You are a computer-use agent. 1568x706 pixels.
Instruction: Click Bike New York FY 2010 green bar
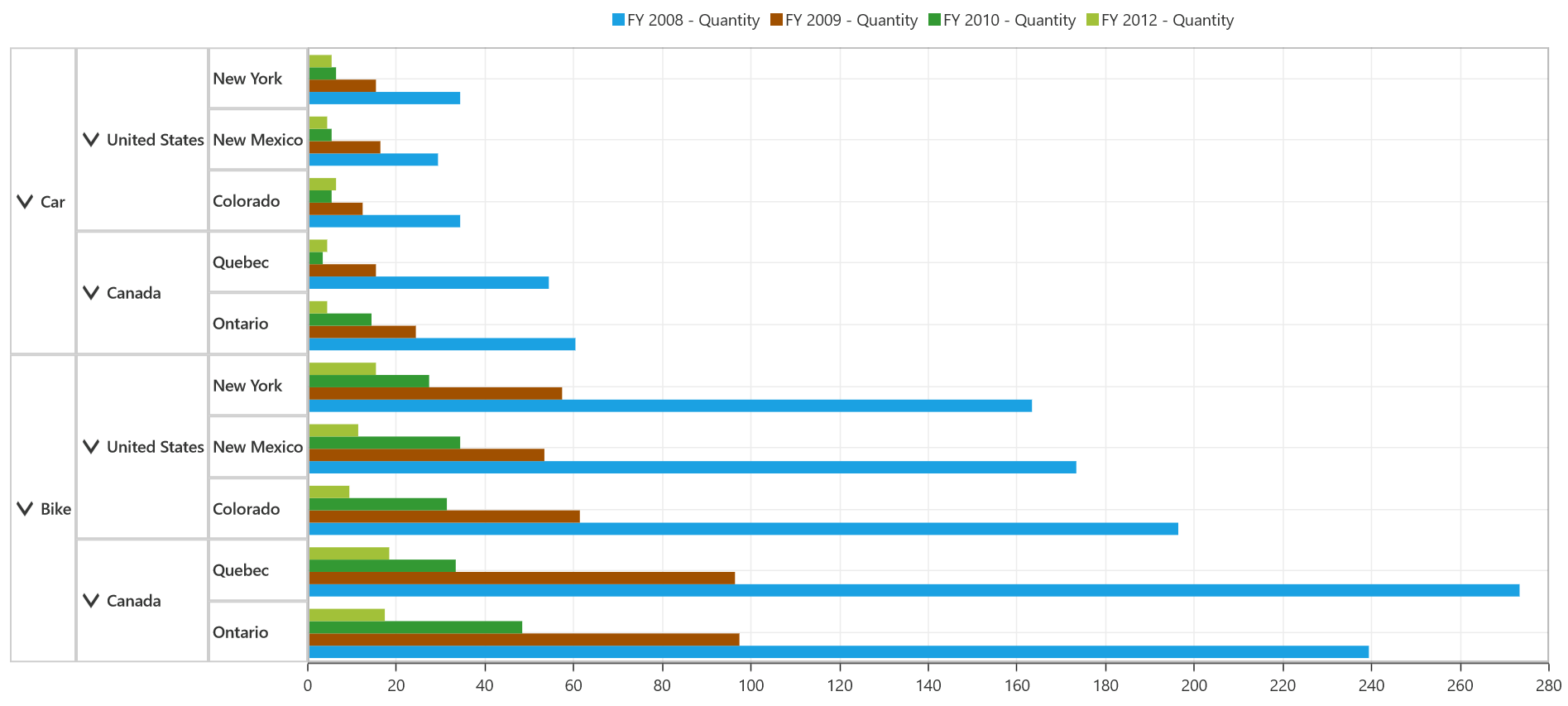[369, 382]
